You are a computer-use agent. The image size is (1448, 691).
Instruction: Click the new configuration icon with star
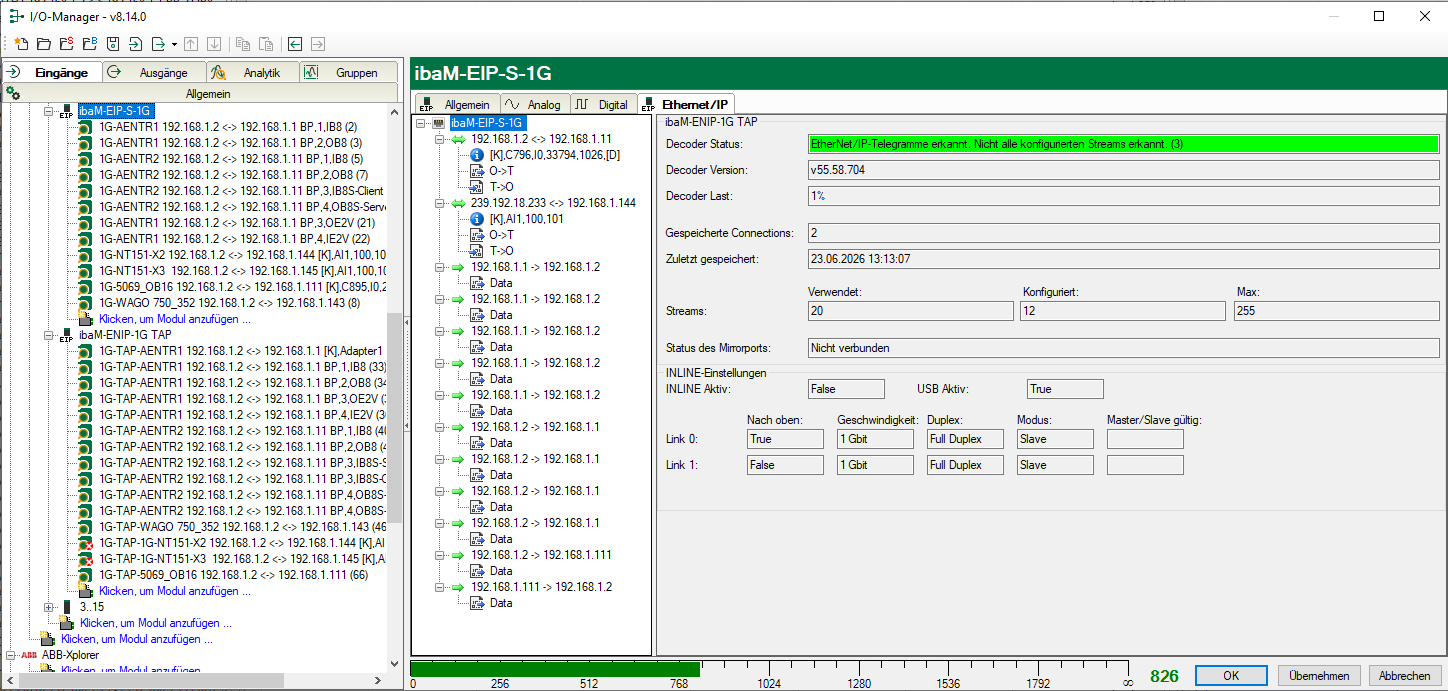point(21,44)
